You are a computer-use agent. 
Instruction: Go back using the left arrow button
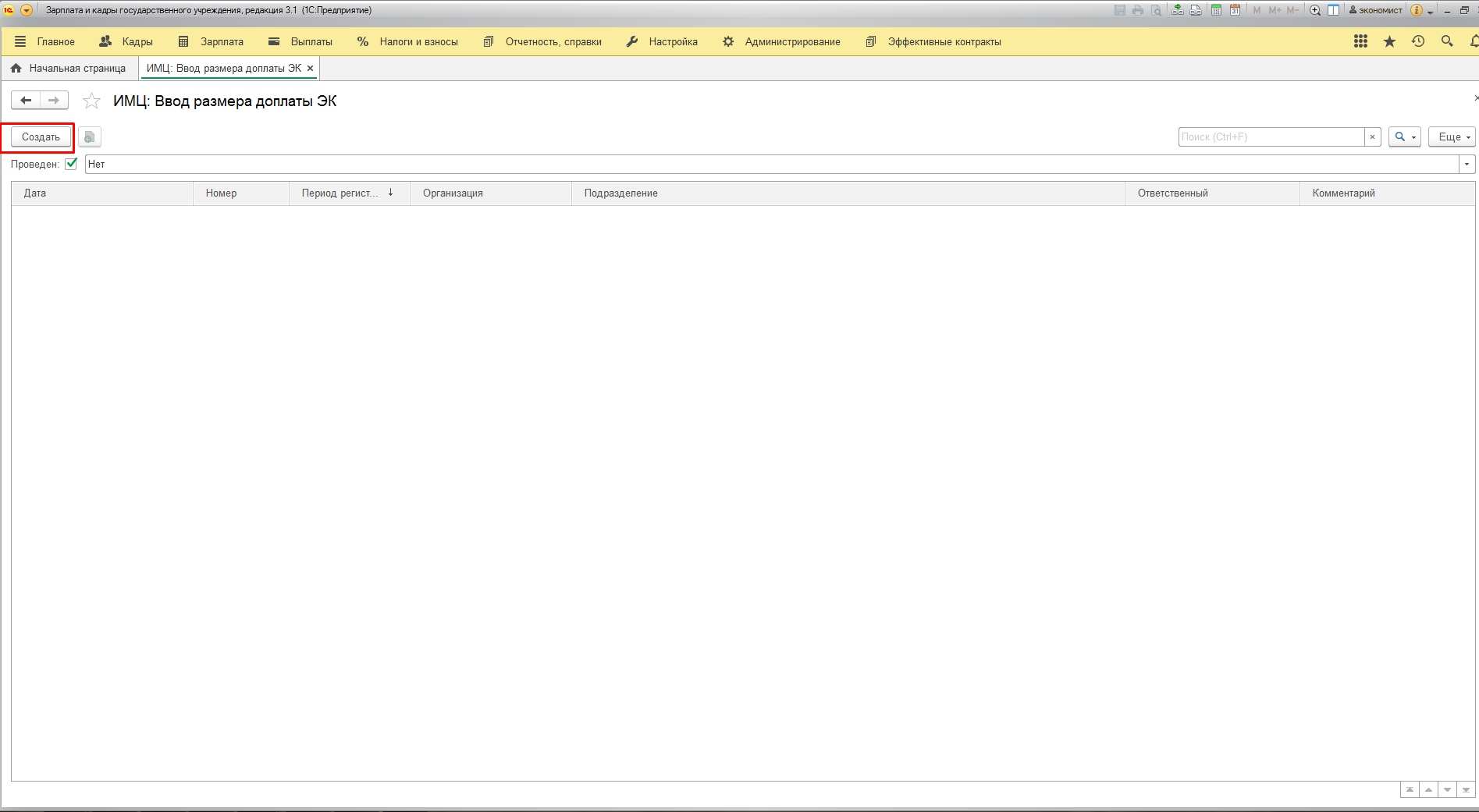[26, 100]
